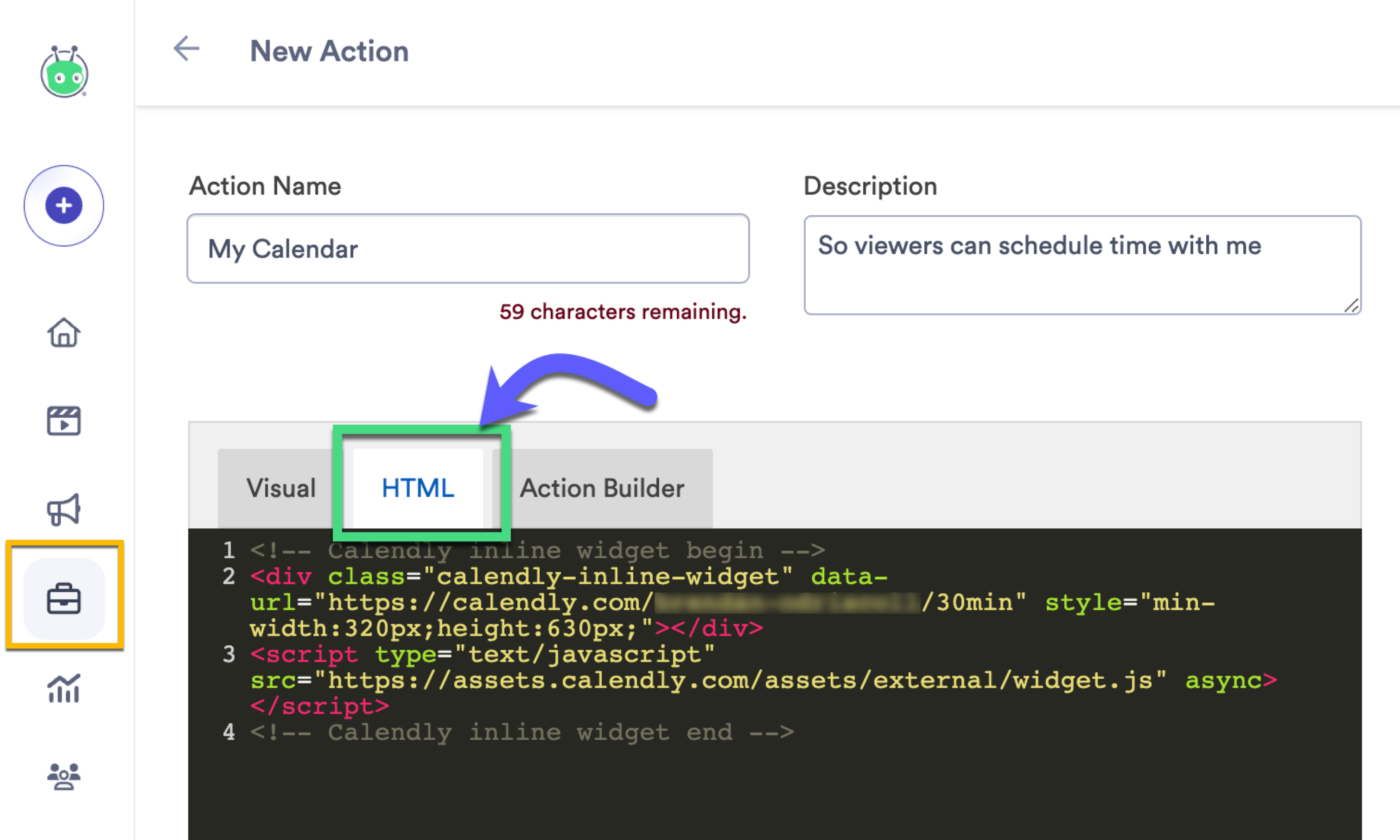Click the My Calendar action name field

tap(467, 249)
